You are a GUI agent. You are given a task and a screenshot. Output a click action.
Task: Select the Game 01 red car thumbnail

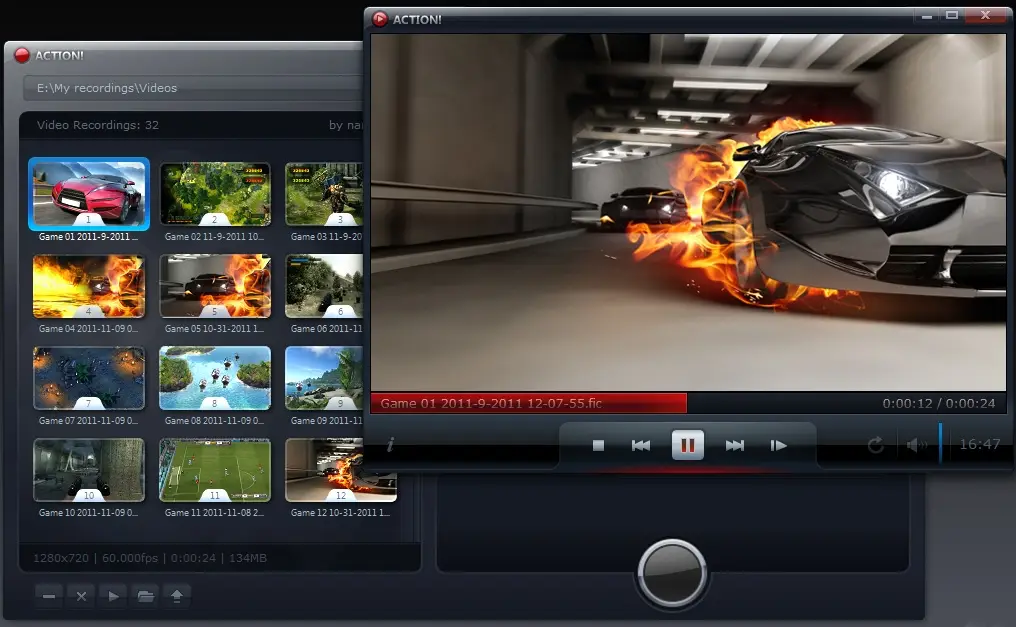click(89, 194)
